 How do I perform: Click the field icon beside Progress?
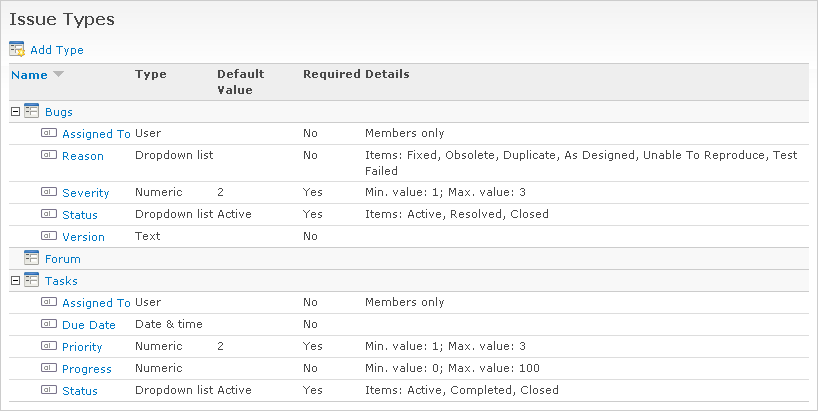point(49,368)
